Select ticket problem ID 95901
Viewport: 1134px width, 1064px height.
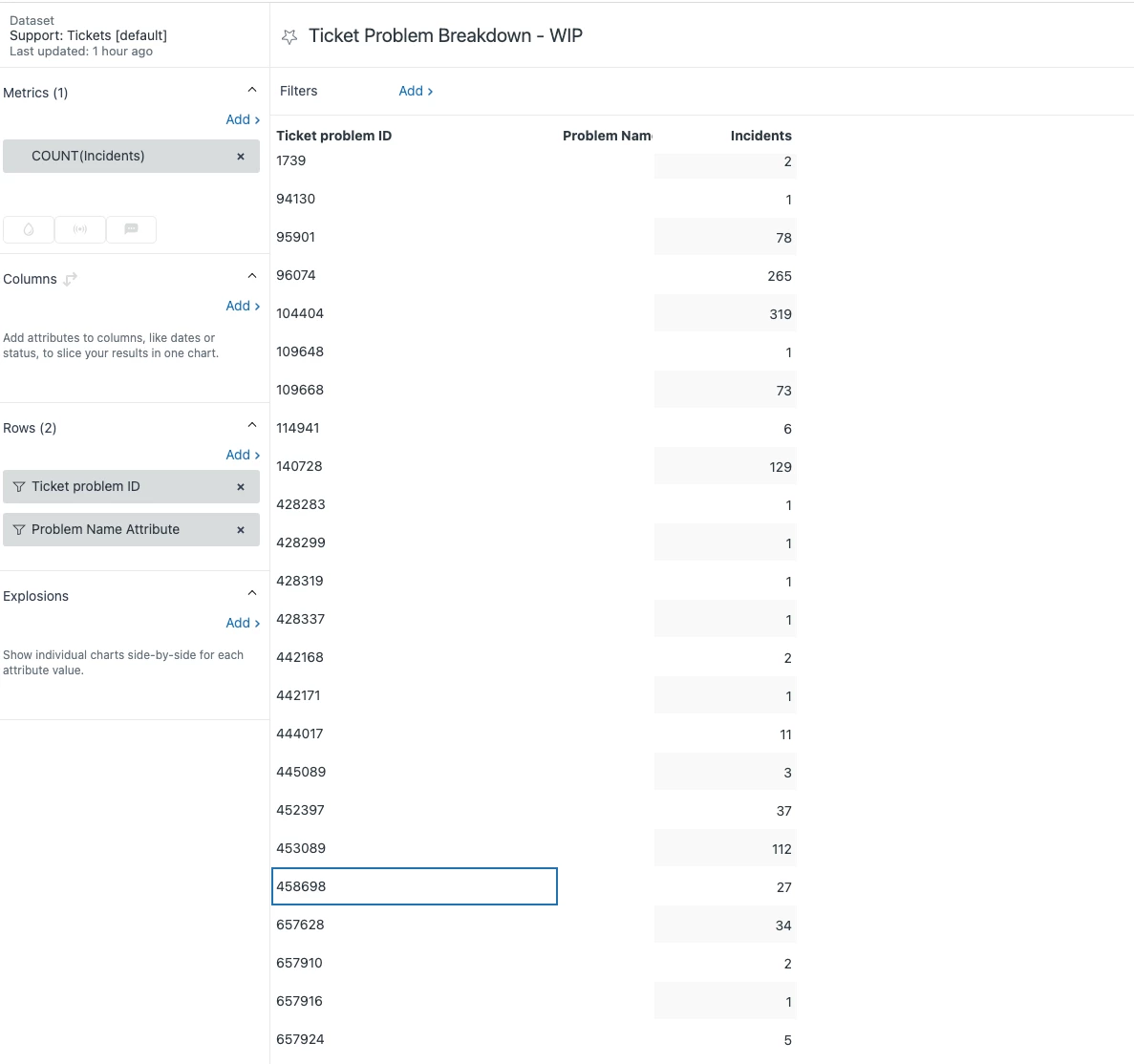[296, 237]
